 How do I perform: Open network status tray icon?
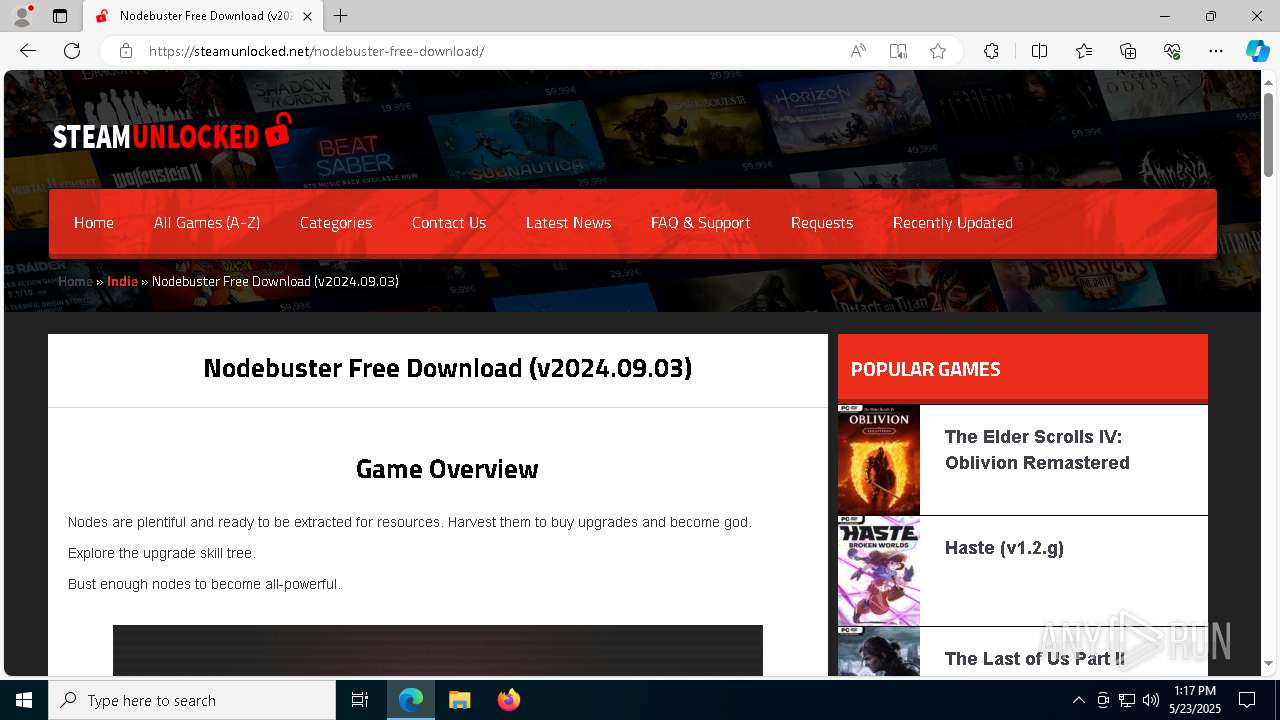1127,700
